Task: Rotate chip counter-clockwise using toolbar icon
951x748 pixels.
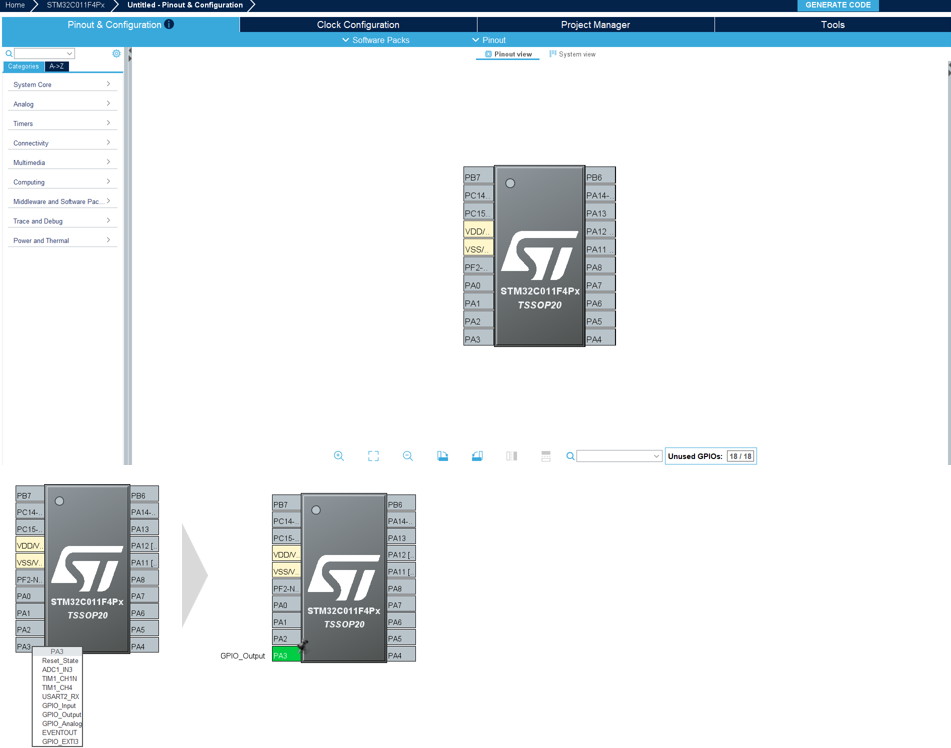Action: coord(477,456)
